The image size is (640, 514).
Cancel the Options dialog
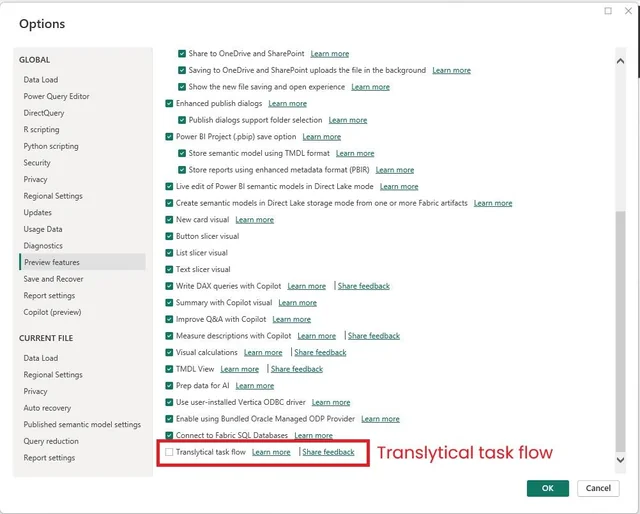click(598, 488)
